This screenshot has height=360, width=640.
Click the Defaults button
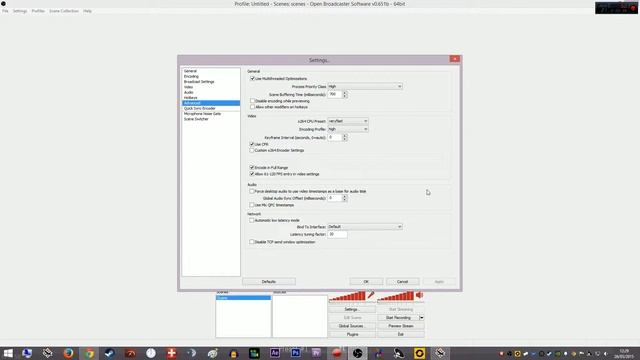[269, 282]
